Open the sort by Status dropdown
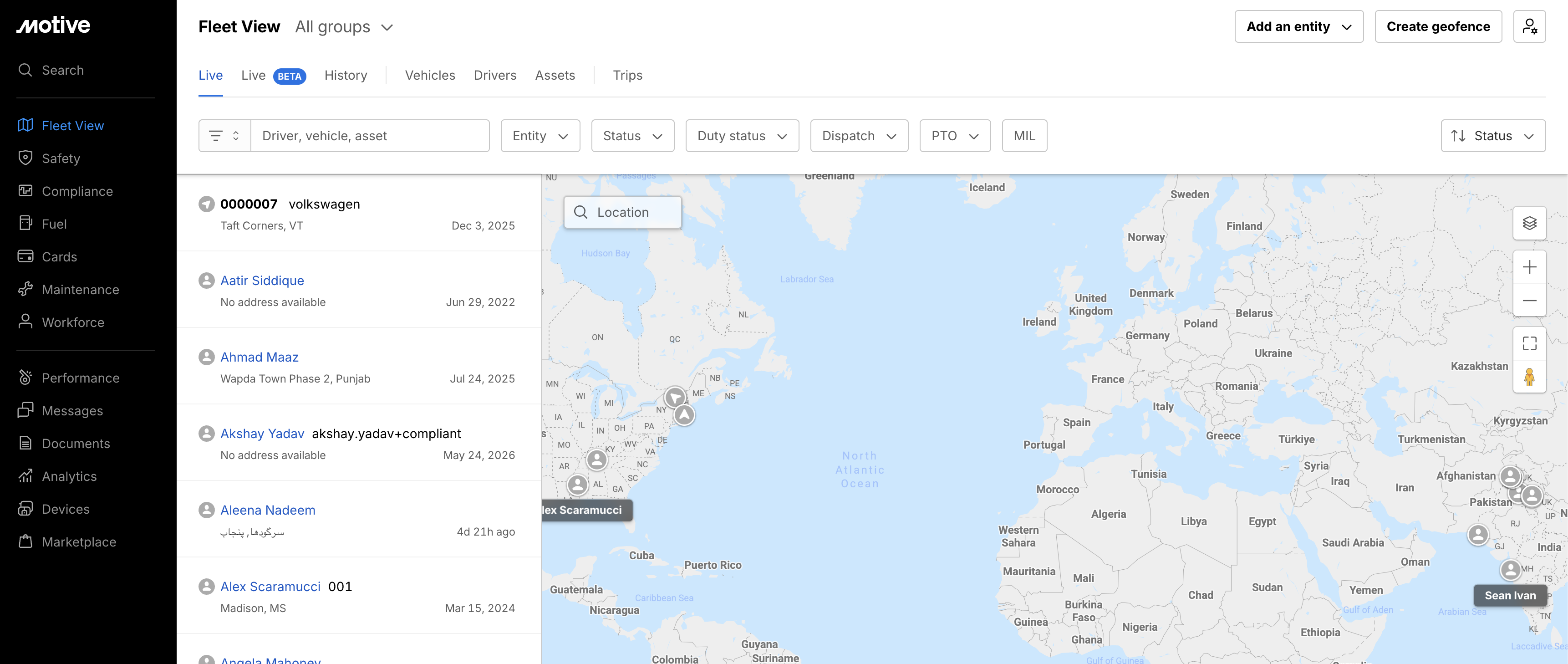Viewport: 1568px width, 664px height. (x=1492, y=136)
